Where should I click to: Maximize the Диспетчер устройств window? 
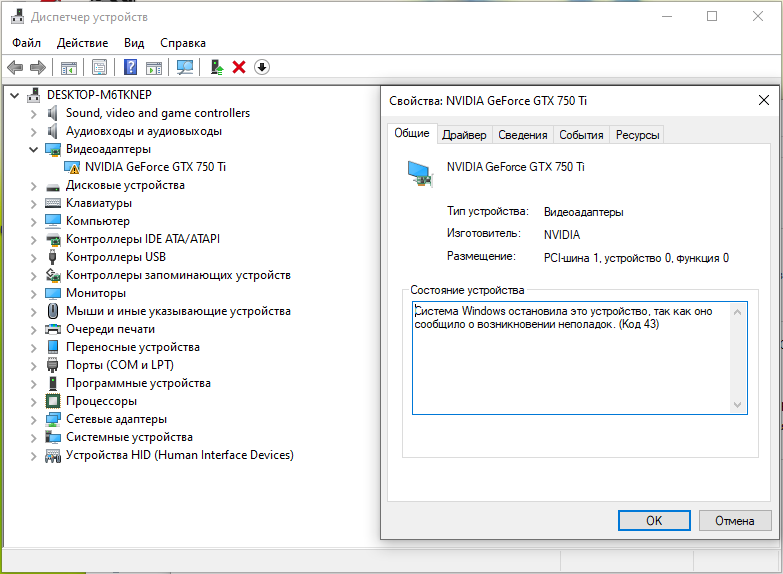point(712,16)
